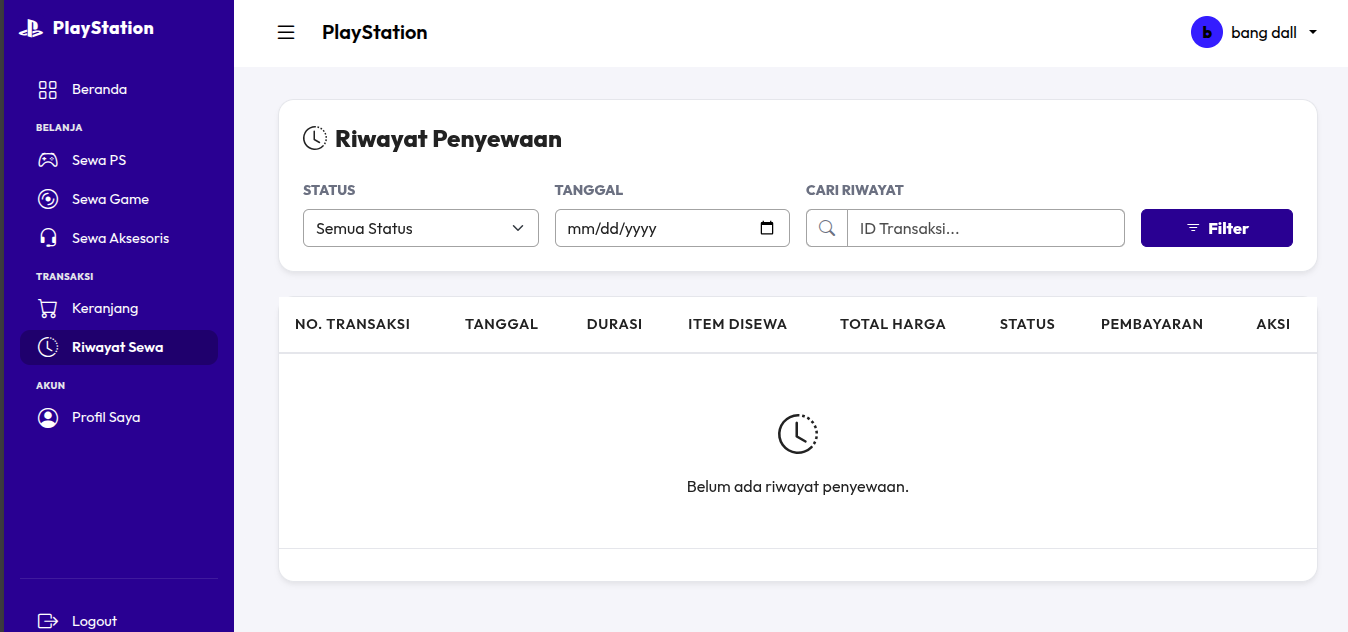
Task: Click the magnifier search icon
Action: (827, 228)
